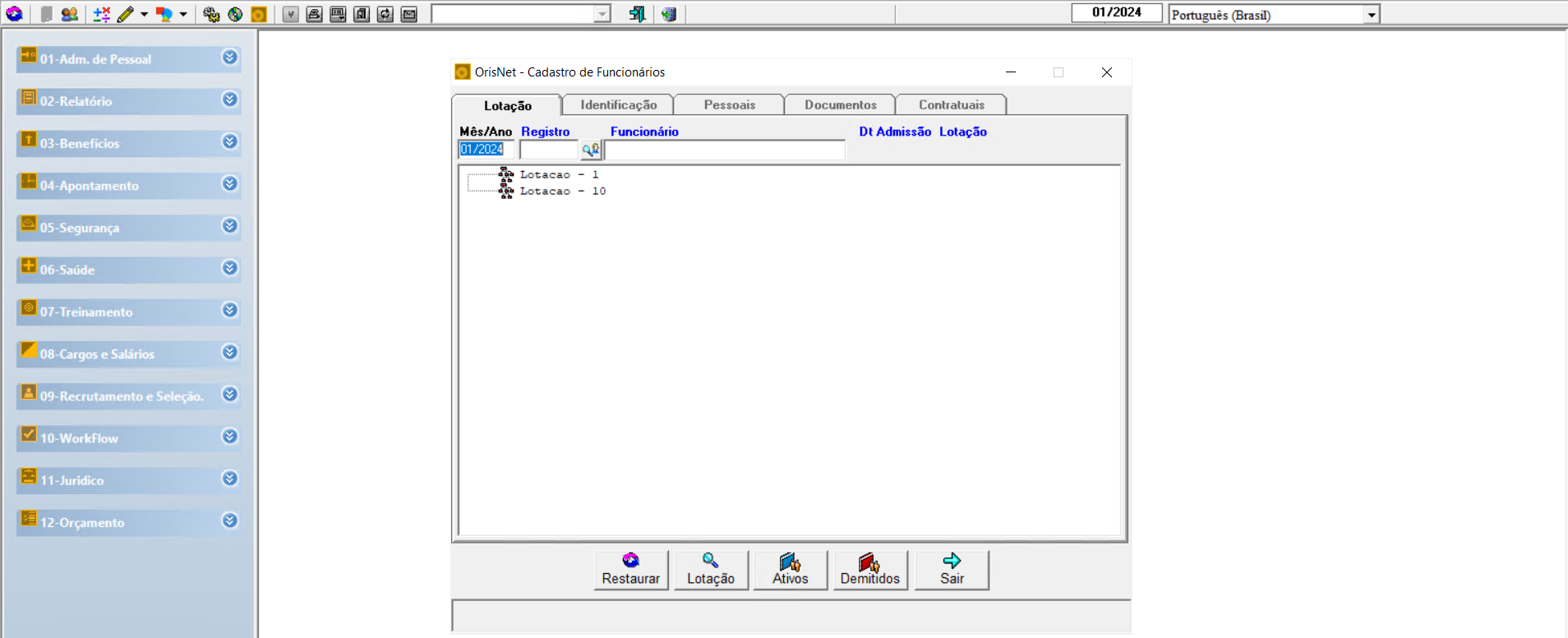Click the two-users icon in the toolbar

click(70, 14)
